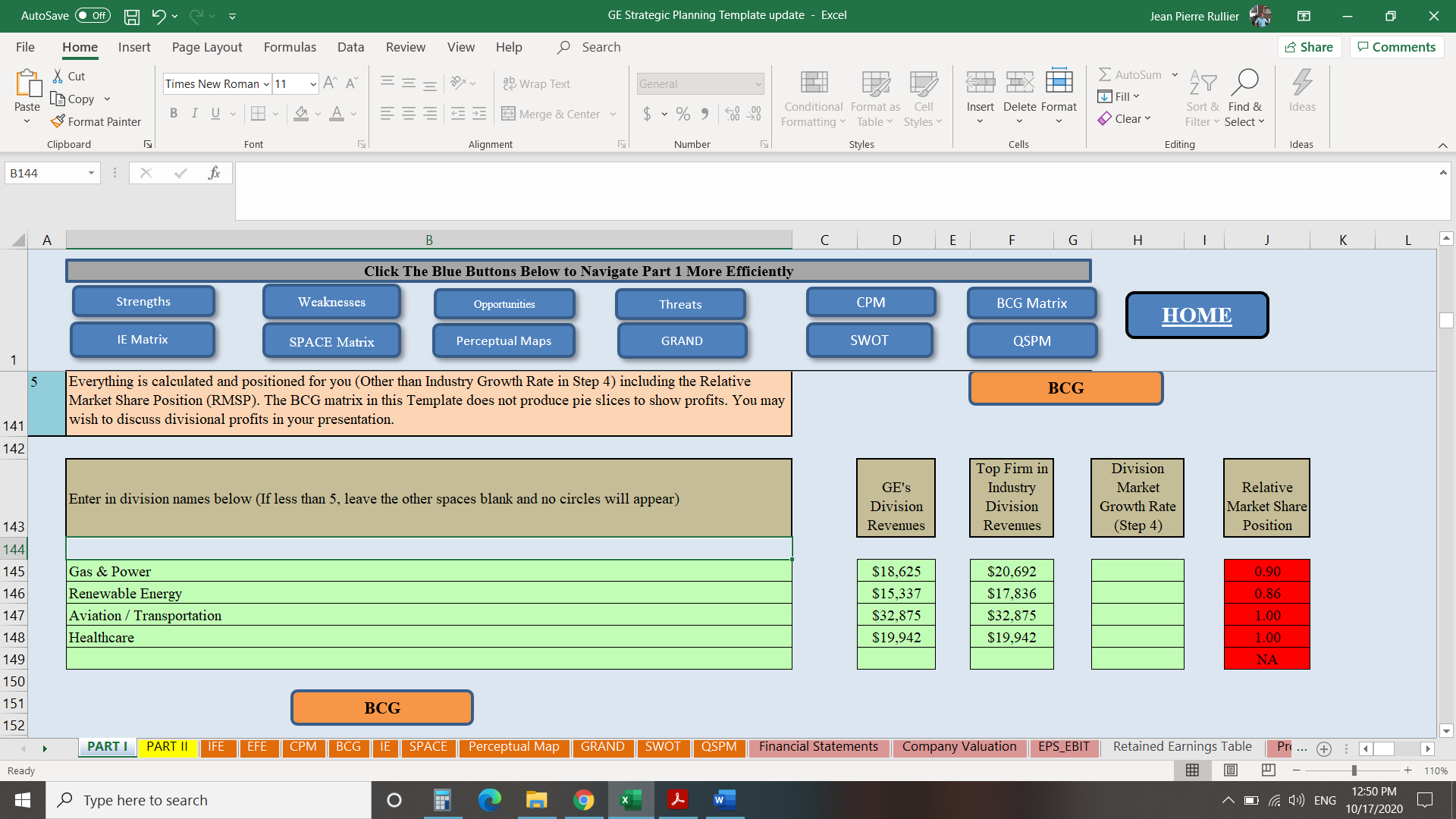Click Increase Decimal icon
The height and width of the screenshot is (819, 1456).
[732, 114]
